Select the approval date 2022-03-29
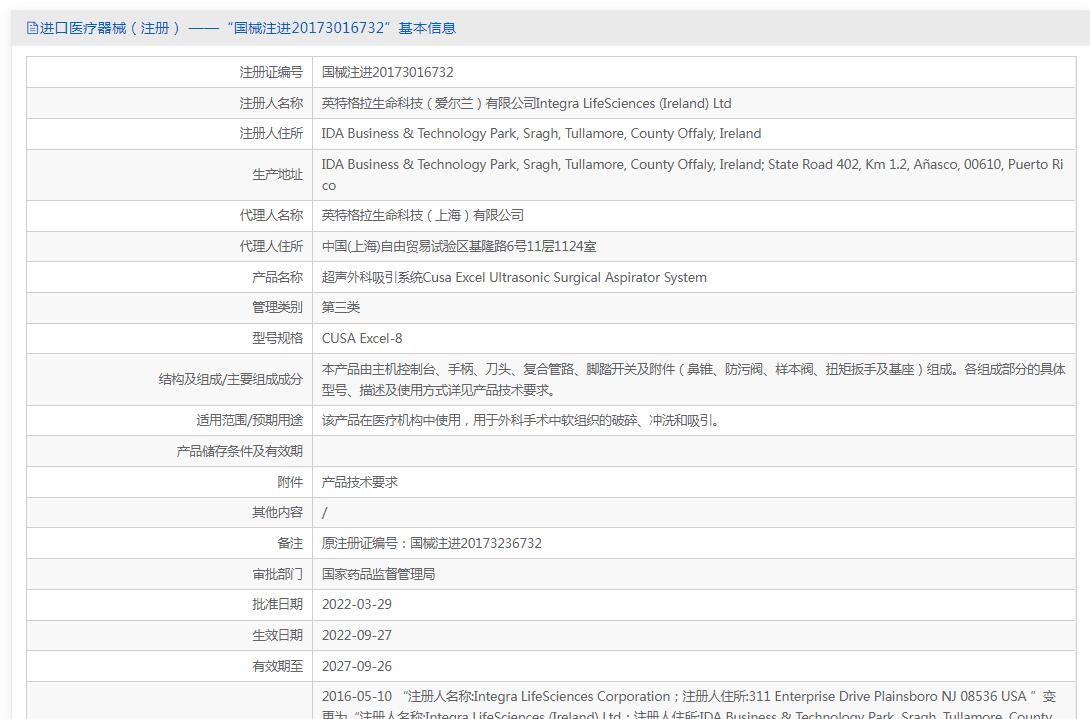 tap(357, 604)
